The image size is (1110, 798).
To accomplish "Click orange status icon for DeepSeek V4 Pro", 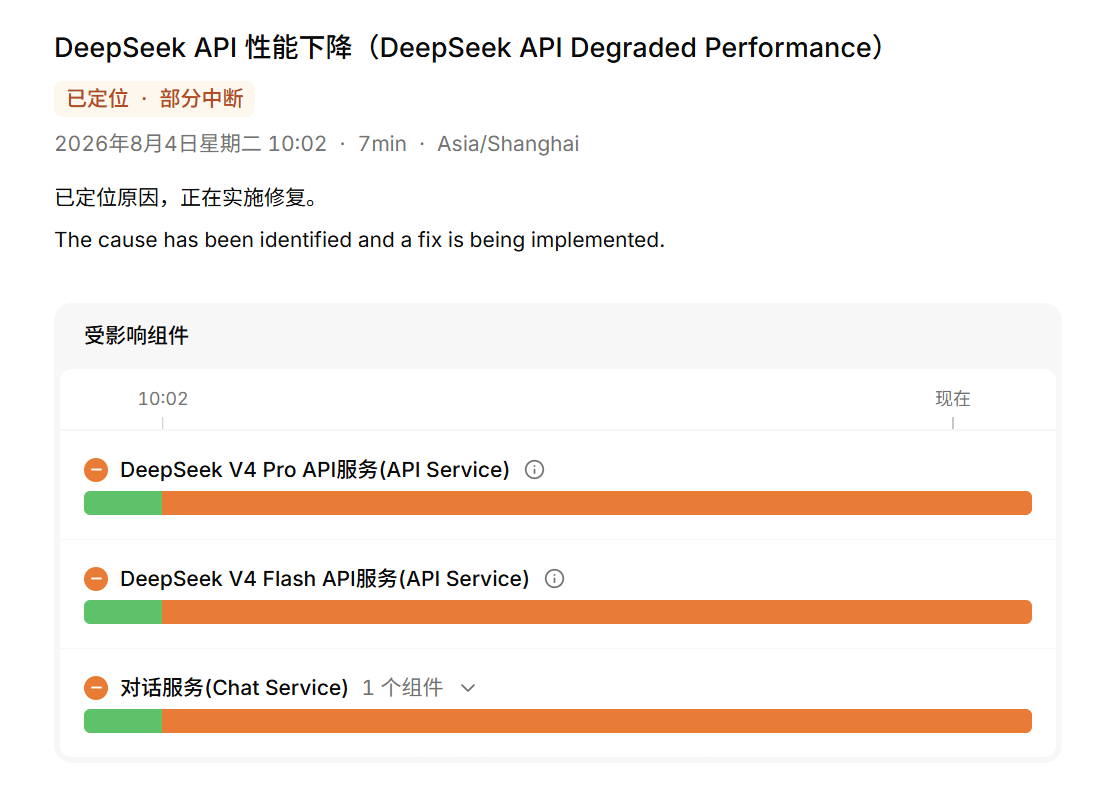I will tap(96, 469).
